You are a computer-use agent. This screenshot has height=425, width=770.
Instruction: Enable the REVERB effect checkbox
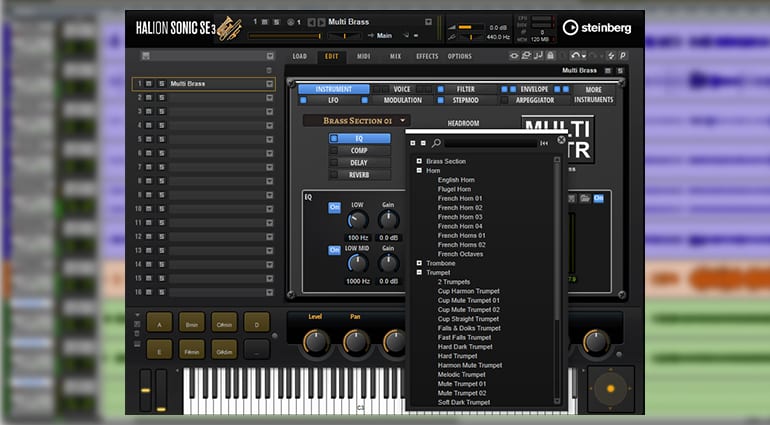(x=334, y=174)
